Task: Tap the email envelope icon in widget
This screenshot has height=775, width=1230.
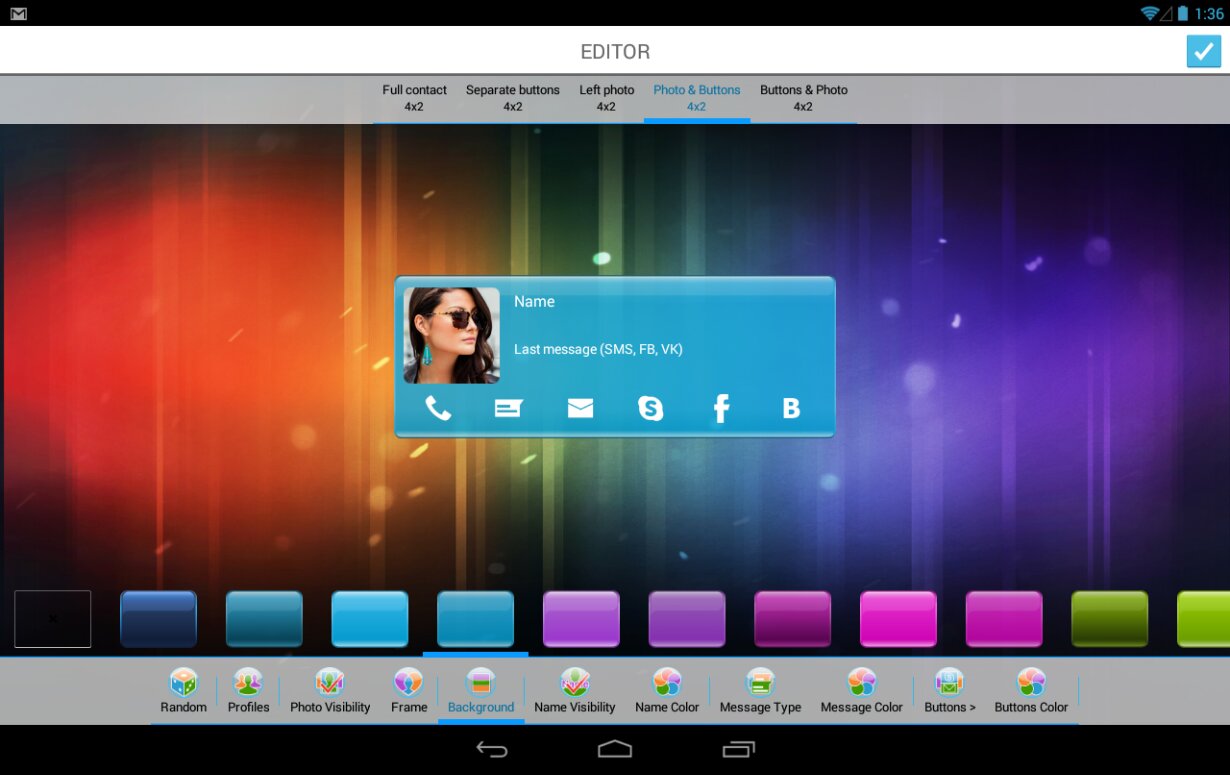Action: point(580,408)
